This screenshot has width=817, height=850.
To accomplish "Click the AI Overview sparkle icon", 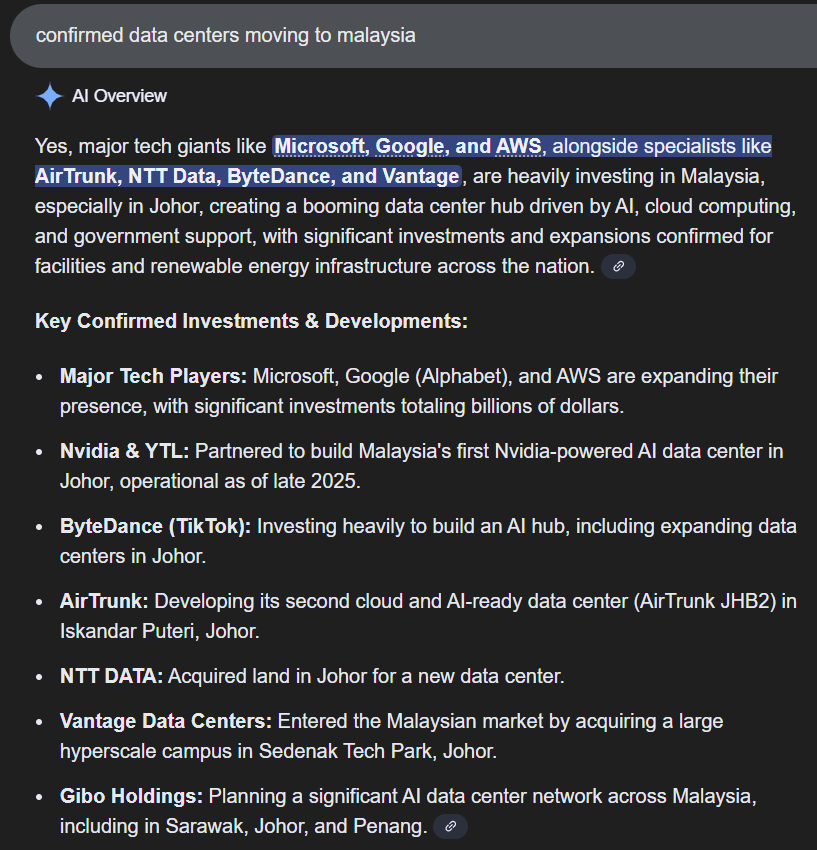I will [x=49, y=96].
